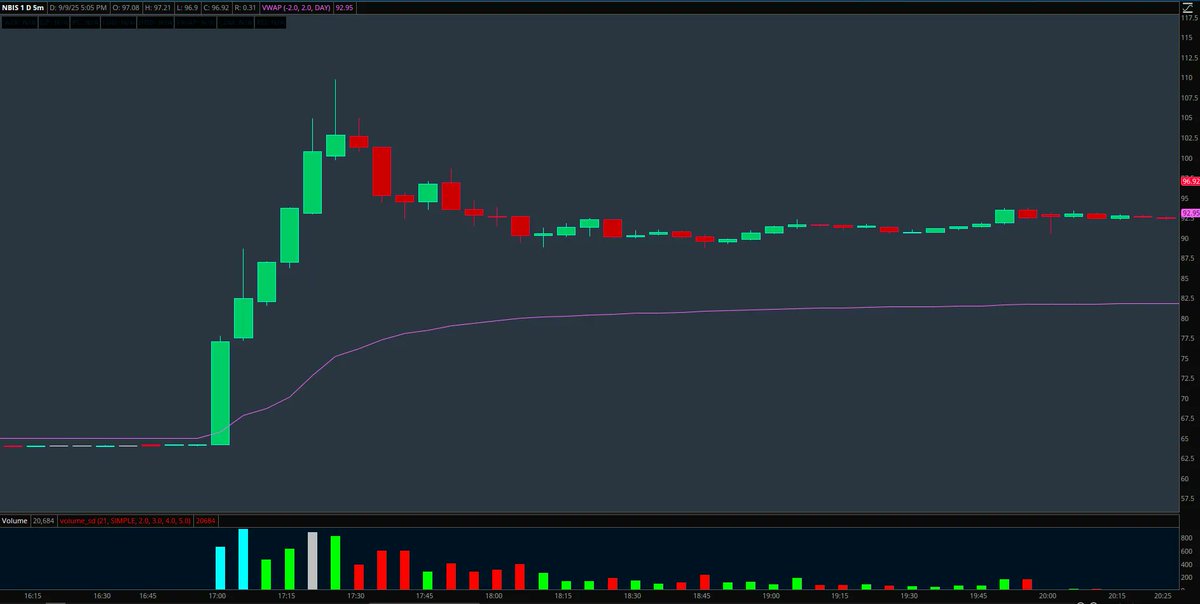Click the low price L: 96.9
Viewport: 1200px width, 604px height.
[x=188, y=8]
